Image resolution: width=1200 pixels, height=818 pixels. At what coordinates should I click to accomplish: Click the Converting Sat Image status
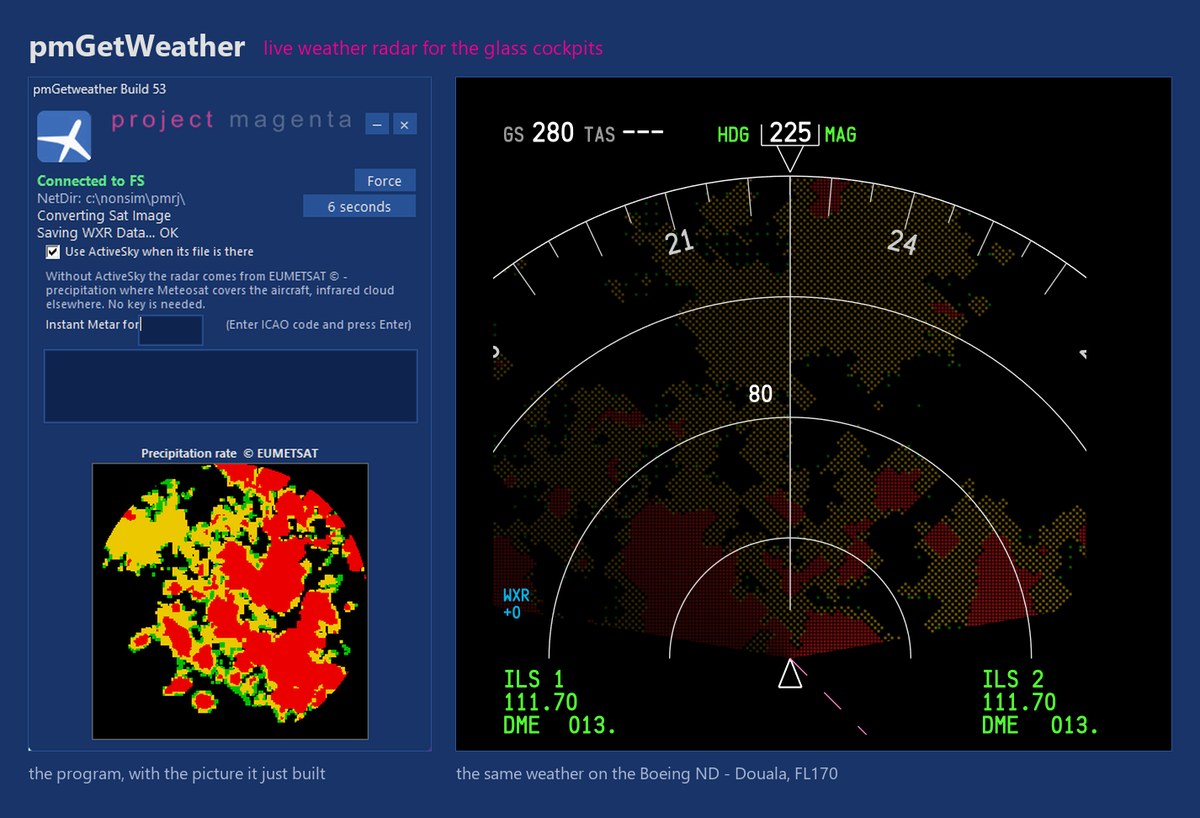(104, 215)
